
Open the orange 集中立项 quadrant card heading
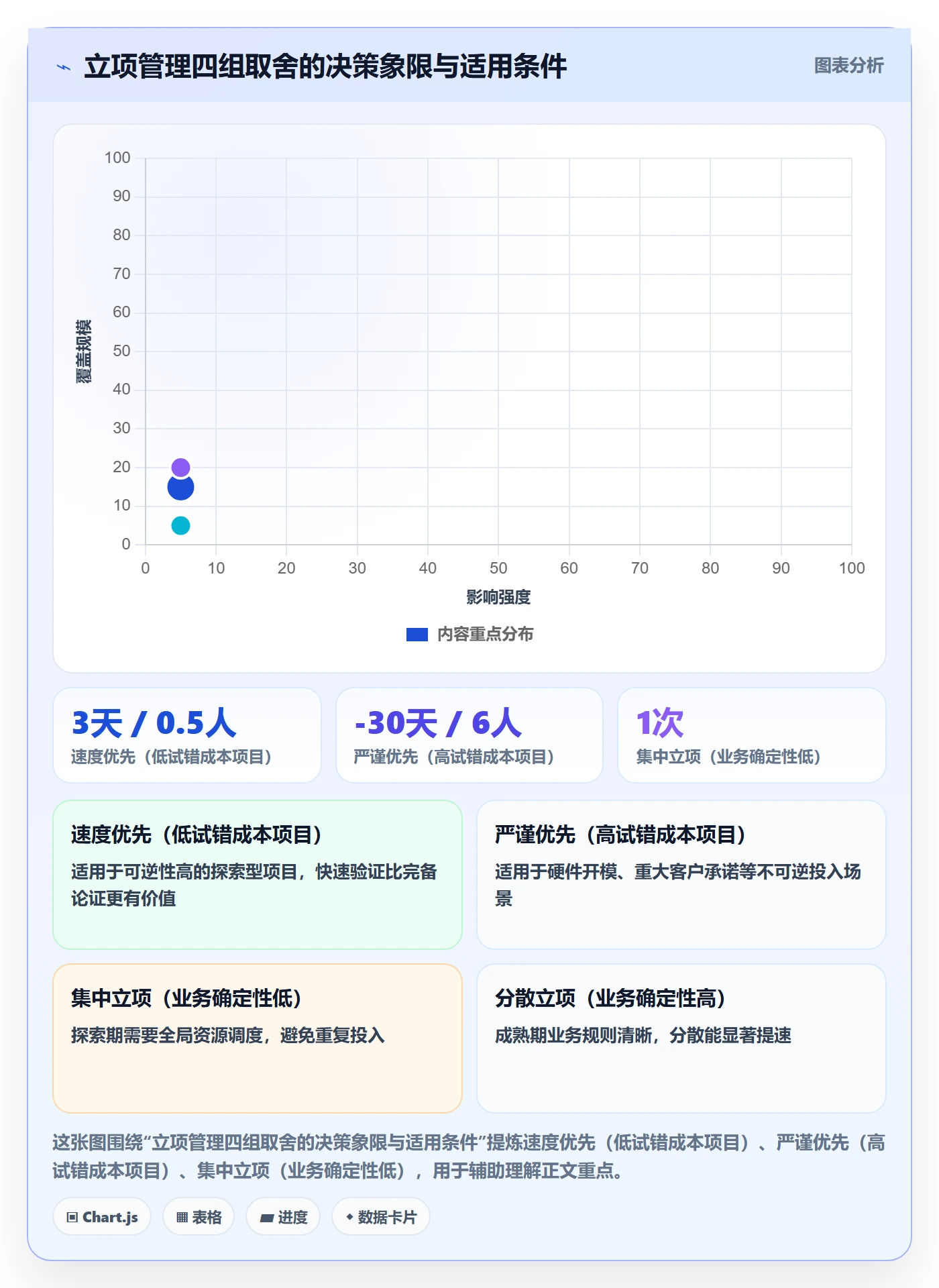pyautogui.click(x=187, y=998)
